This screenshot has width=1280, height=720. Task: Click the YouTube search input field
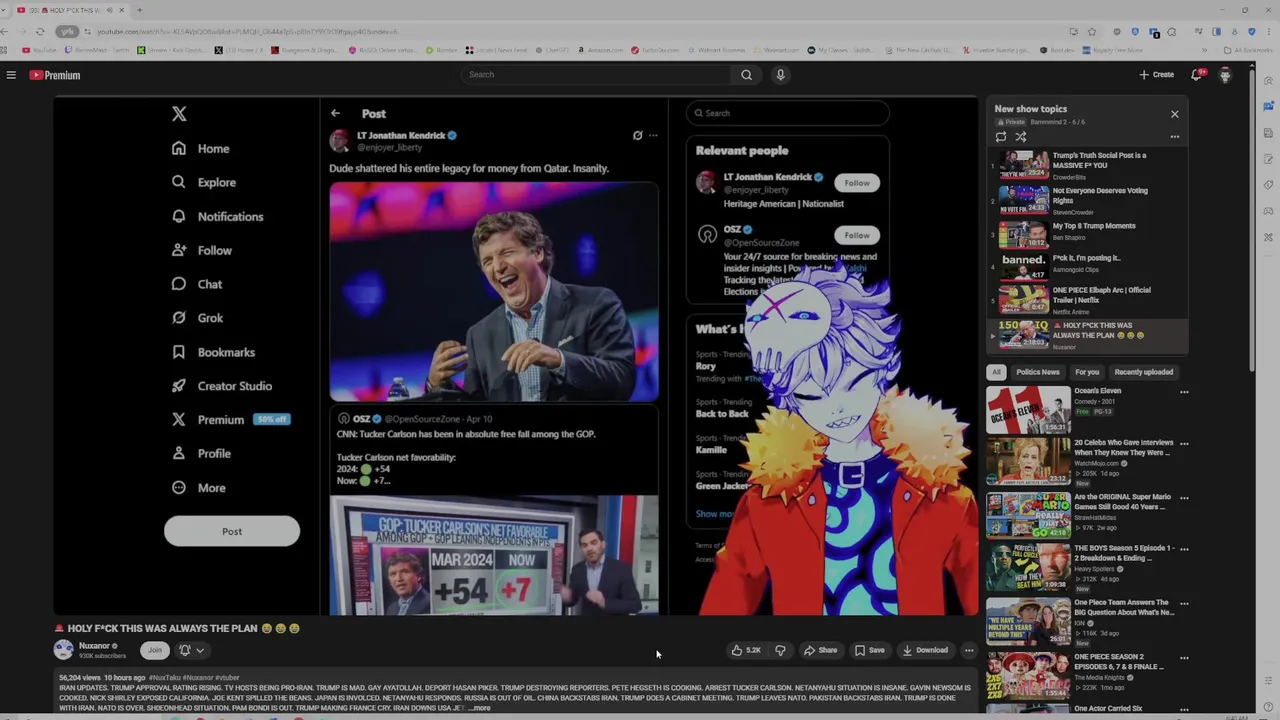point(597,75)
